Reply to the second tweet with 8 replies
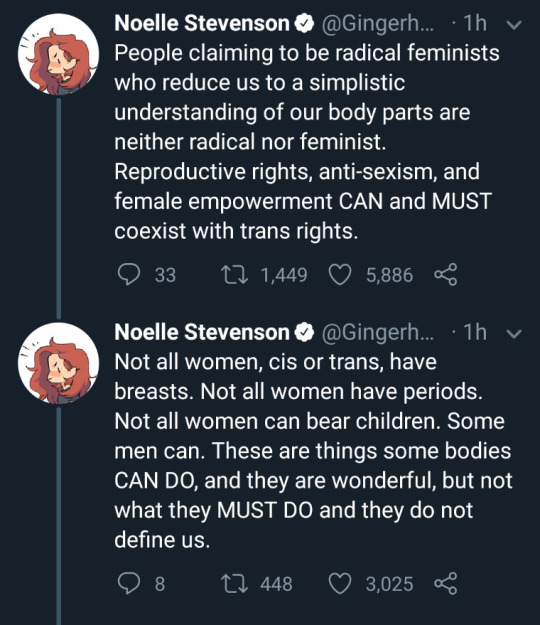The height and width of the screenshot is (625, 540). (x=129, y=583)
